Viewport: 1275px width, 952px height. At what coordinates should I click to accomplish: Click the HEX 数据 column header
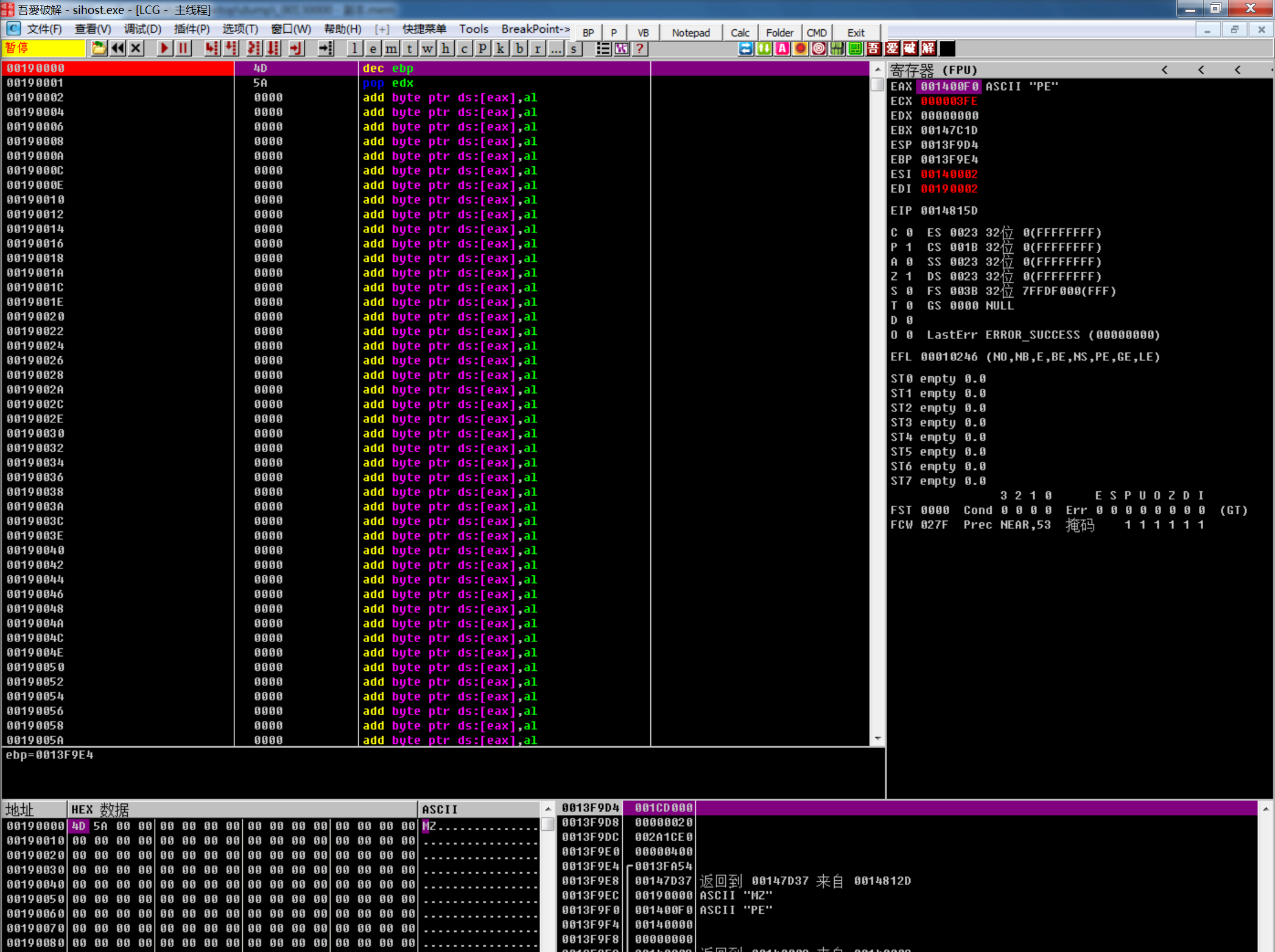tap(242, 810)
